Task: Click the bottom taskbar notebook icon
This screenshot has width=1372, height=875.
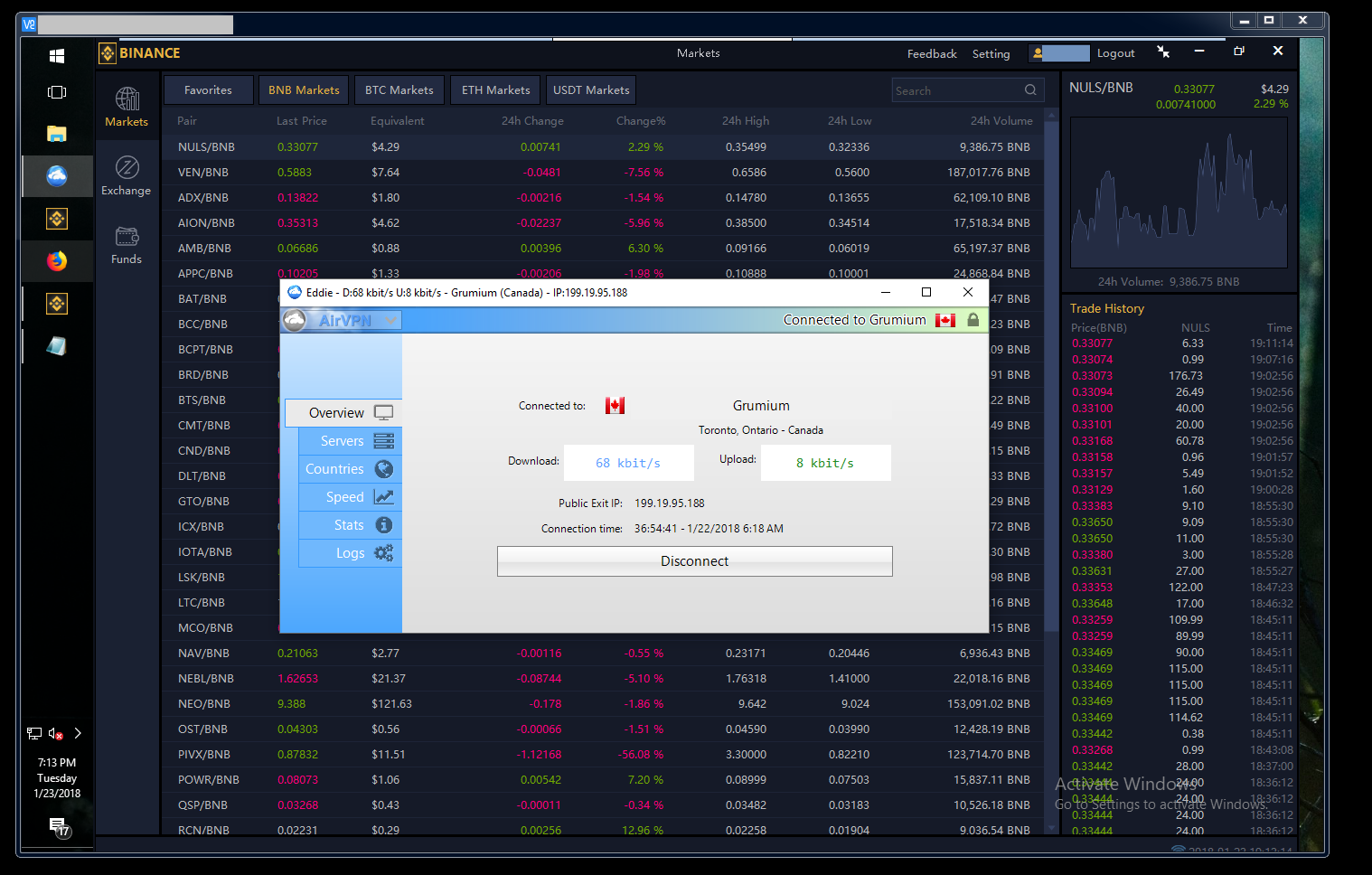Action: 57,346
